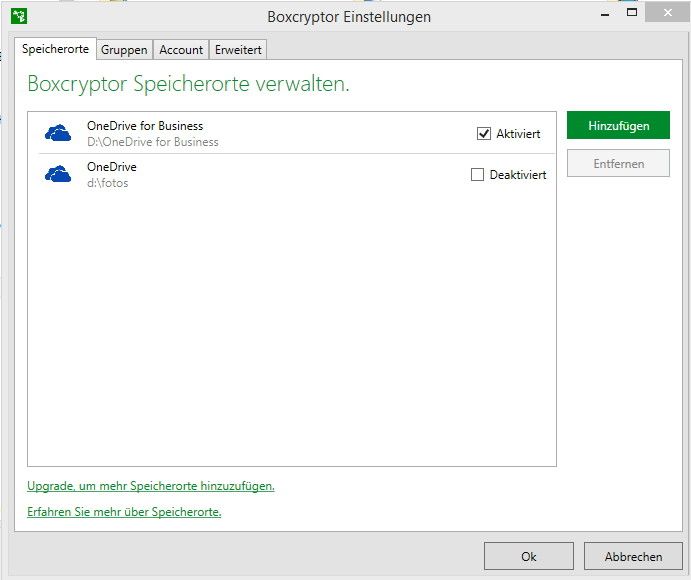Switch to the Speicherorte tab
This screenshot has width=691, height=580.
tap(56, 49)
